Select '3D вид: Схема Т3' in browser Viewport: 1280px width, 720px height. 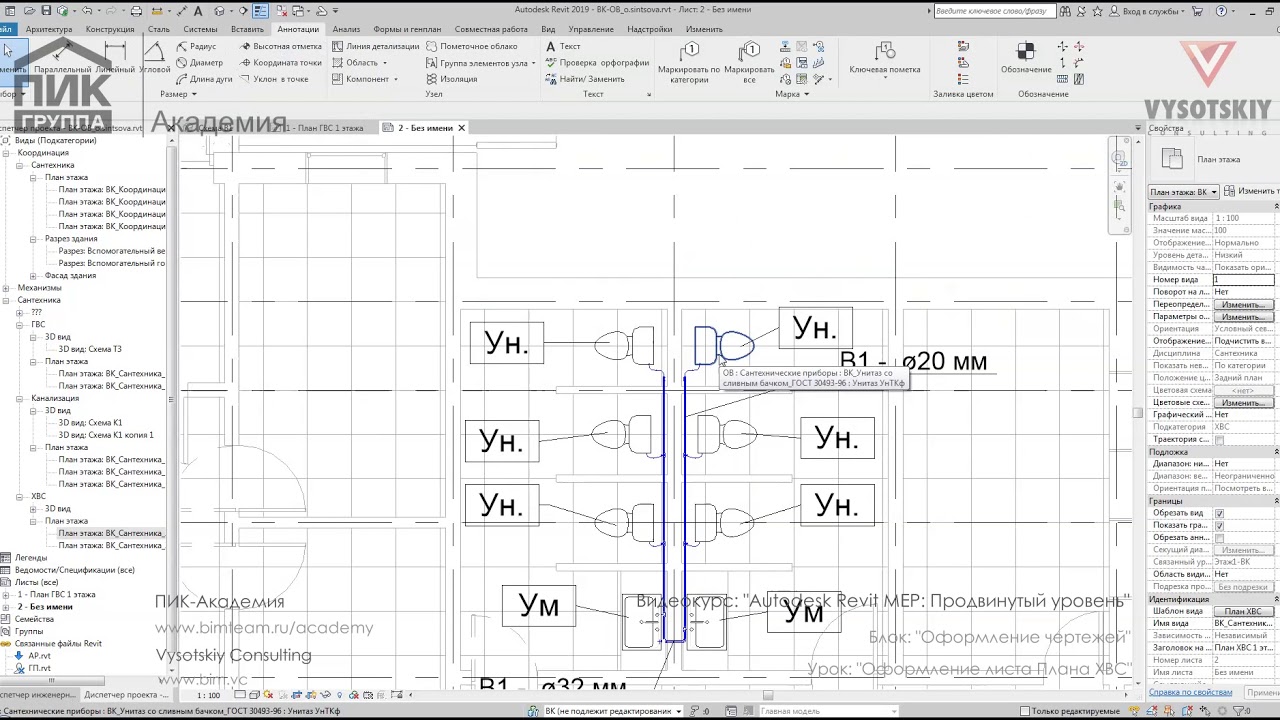(90, 349)
